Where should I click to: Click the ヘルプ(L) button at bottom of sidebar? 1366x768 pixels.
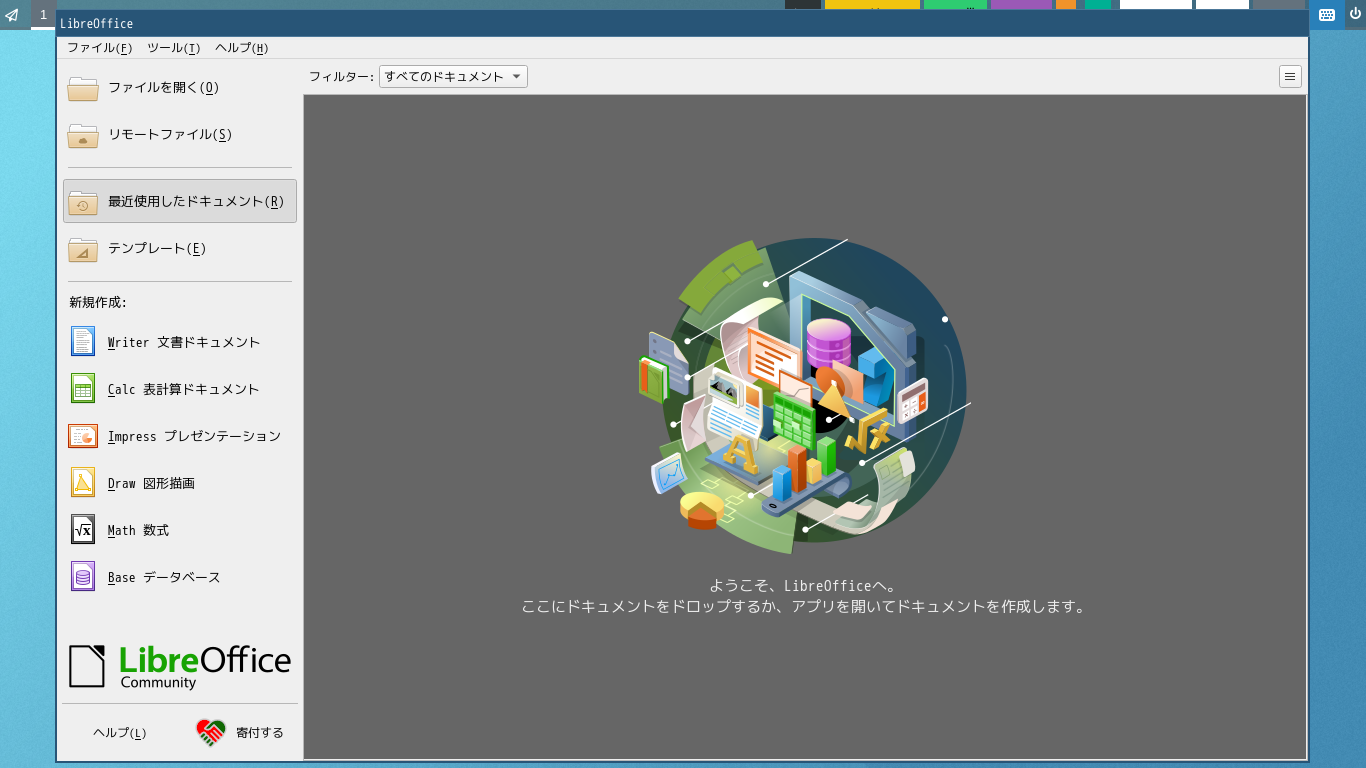(120, 733)
